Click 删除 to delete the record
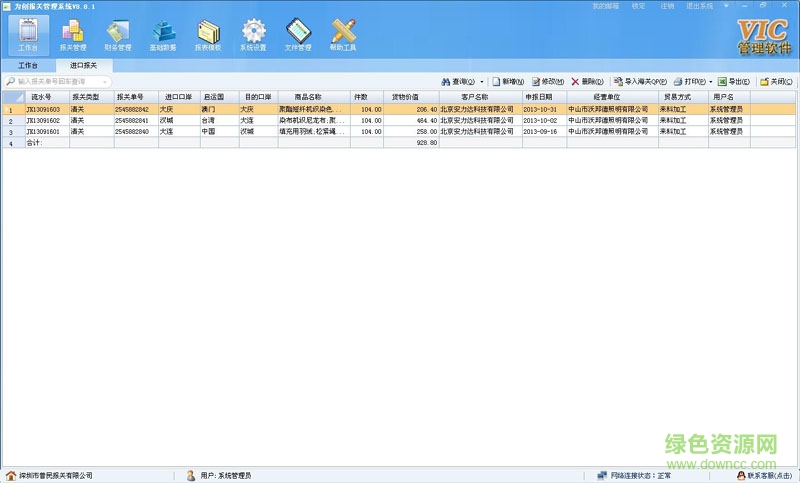The width and height of the screenshot is (800, 483). [x=587, y=81]
